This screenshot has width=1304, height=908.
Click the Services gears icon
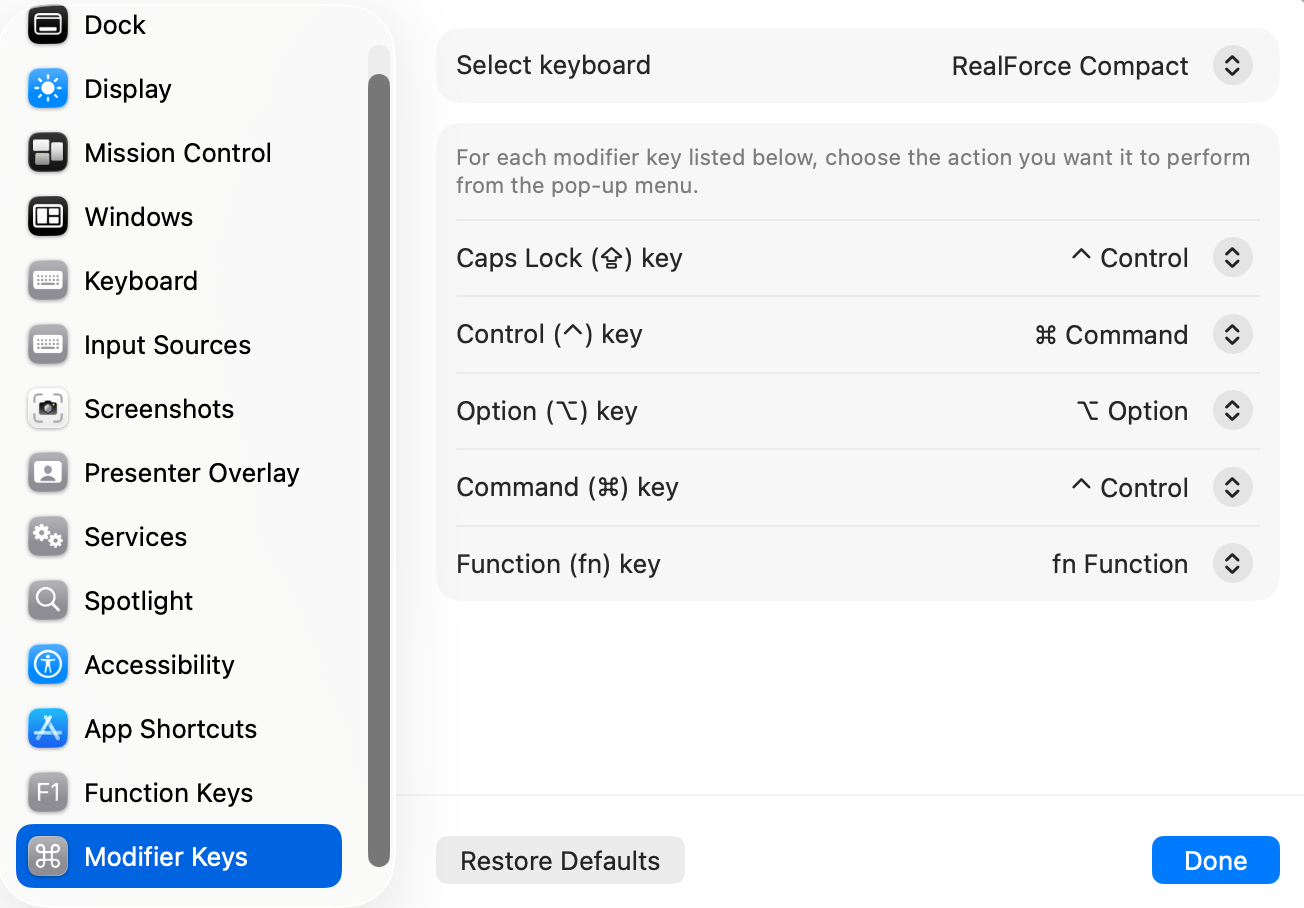click(x=48, y=537)
